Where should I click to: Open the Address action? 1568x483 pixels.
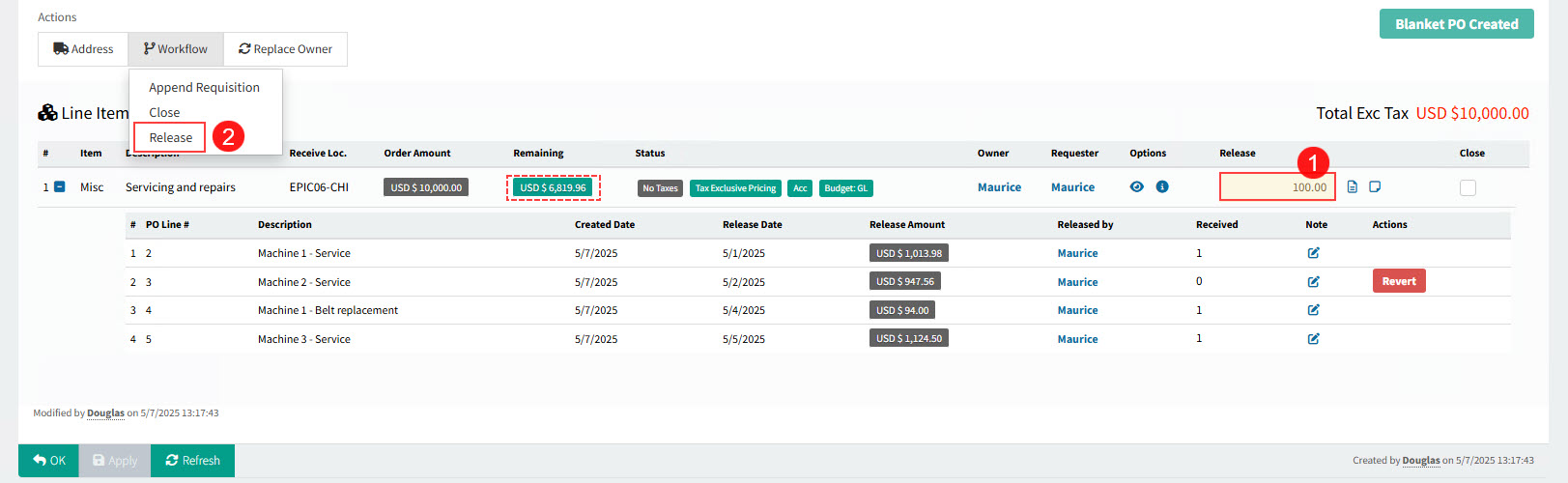(x=83, y=49)
